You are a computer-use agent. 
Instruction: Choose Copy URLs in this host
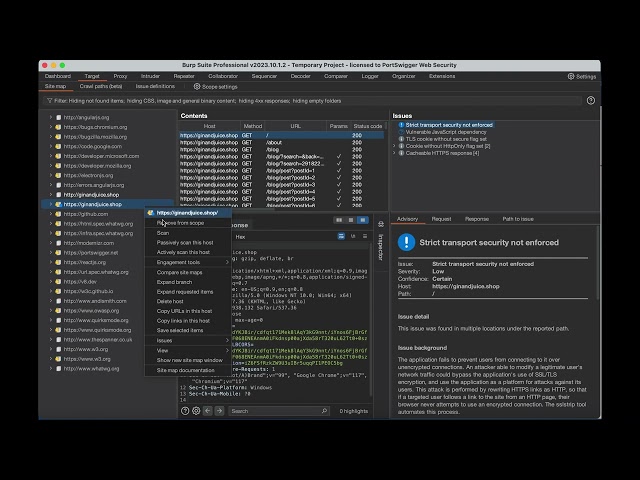click(x=188, y=311)
